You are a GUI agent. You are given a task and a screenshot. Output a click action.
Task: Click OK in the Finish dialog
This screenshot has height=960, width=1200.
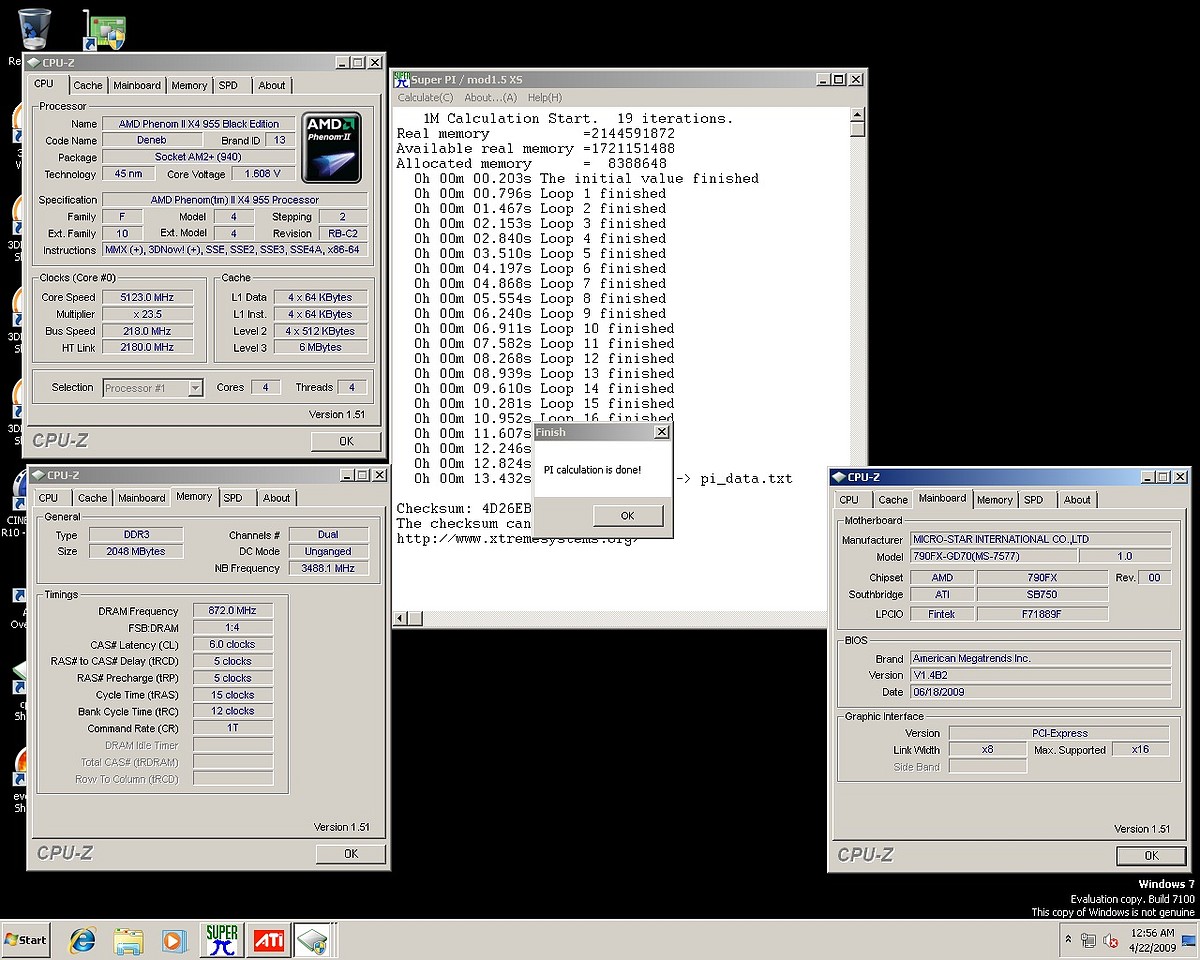(628, 516)
